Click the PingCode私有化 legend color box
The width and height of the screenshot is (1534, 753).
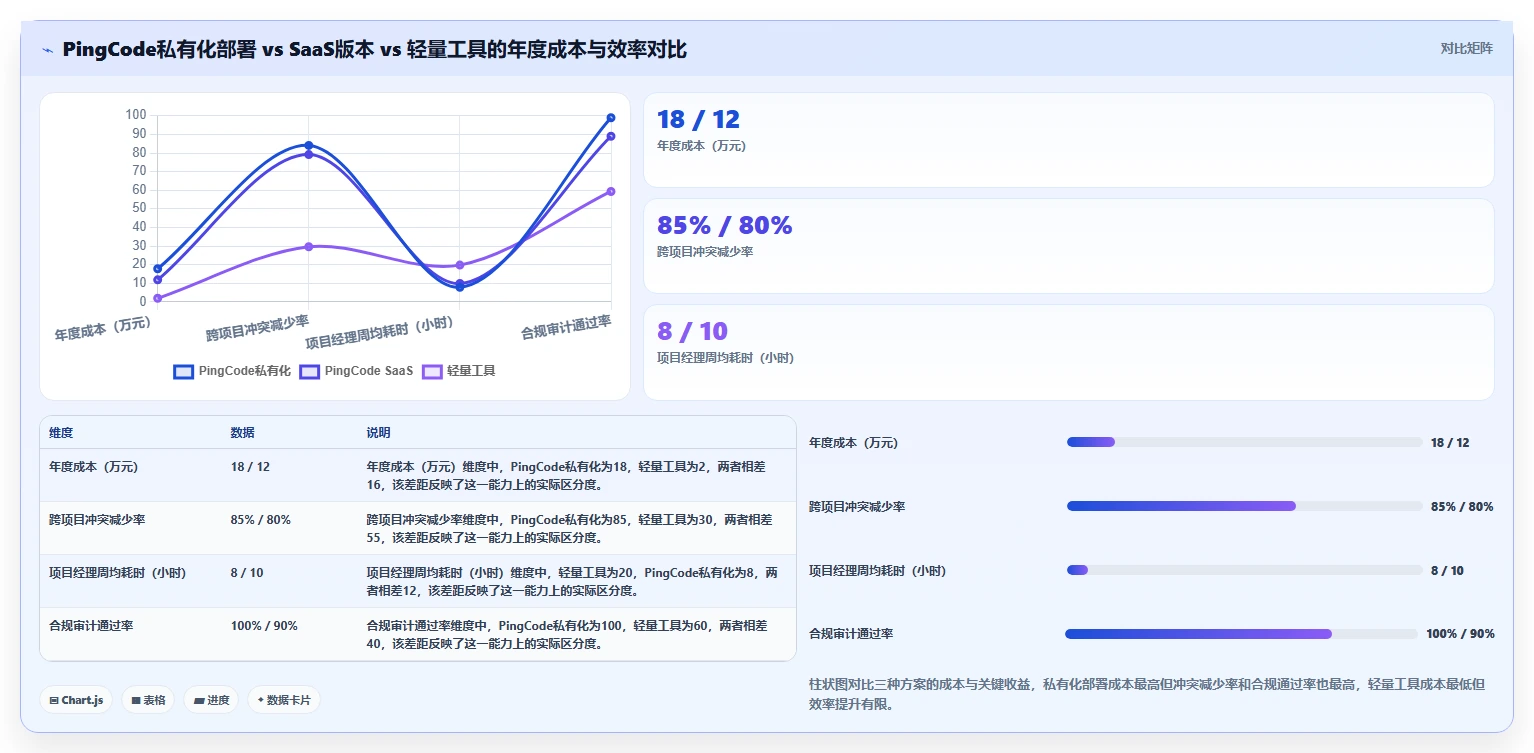pyautogui.click(x=183, y=371)
